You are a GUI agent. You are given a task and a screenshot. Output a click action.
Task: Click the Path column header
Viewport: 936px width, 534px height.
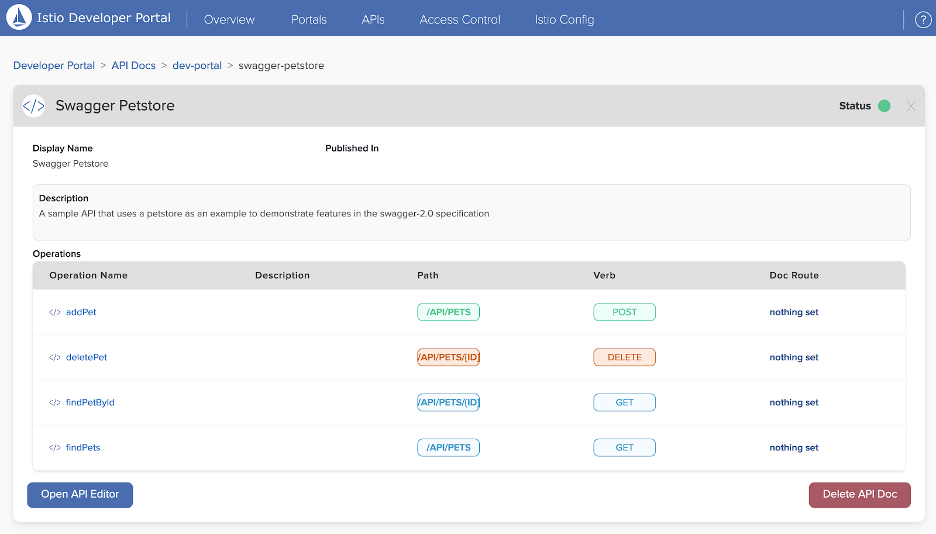[427, 275]
